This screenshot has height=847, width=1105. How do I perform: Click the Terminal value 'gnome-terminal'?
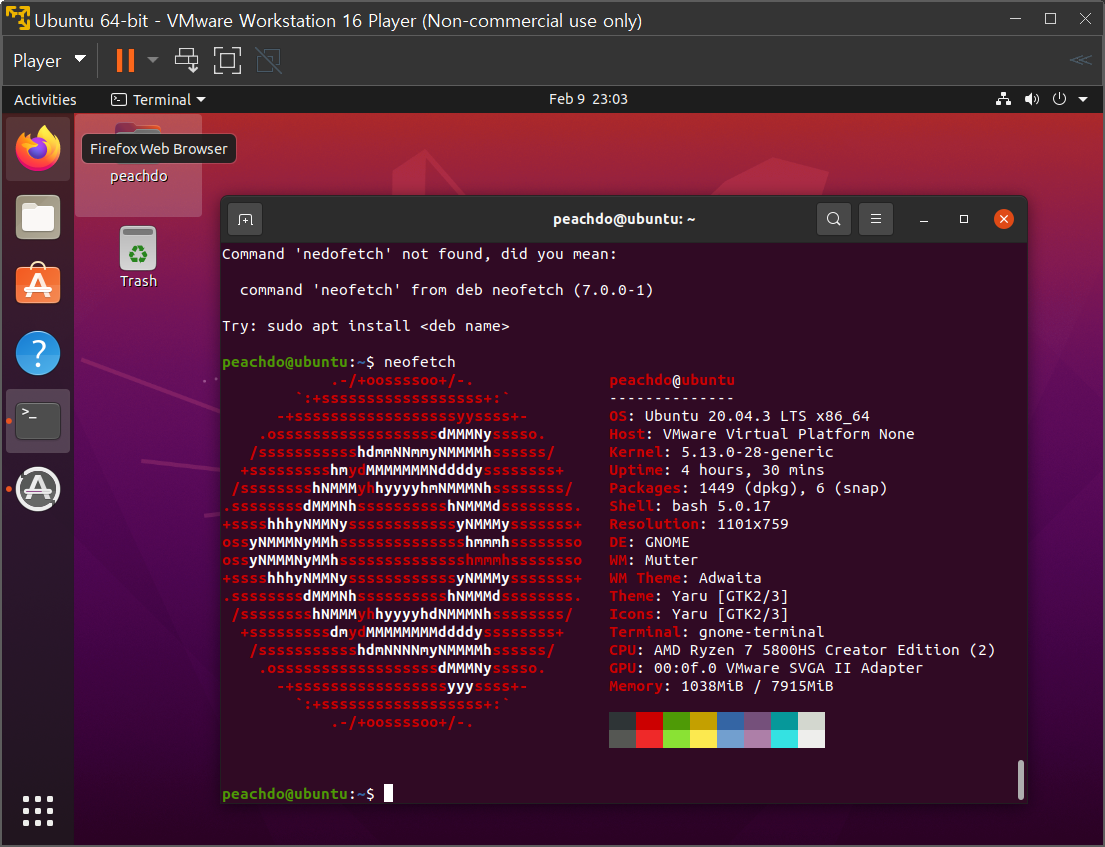(761, 632)
